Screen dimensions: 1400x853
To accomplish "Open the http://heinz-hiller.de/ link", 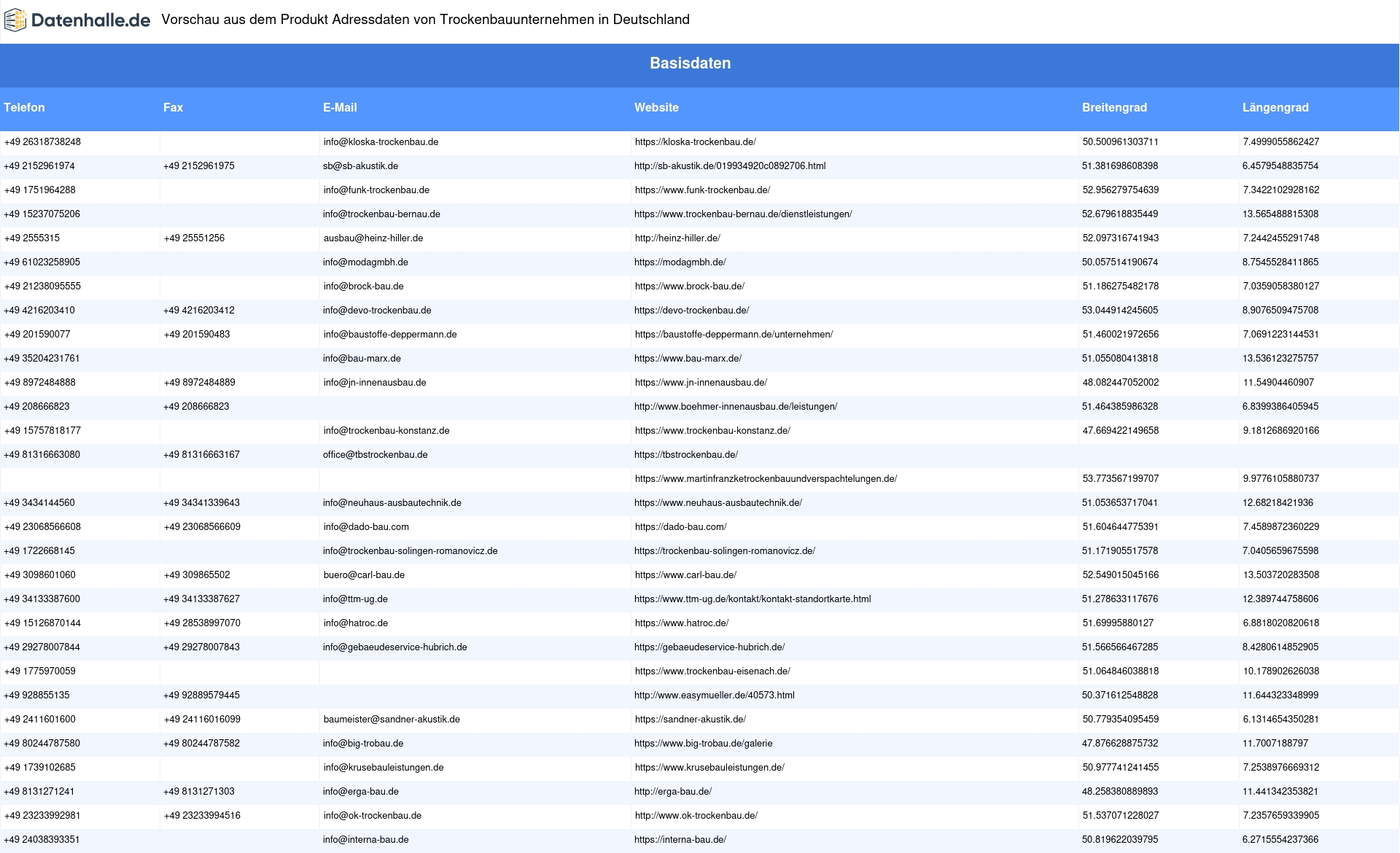I will pos(677,238).
